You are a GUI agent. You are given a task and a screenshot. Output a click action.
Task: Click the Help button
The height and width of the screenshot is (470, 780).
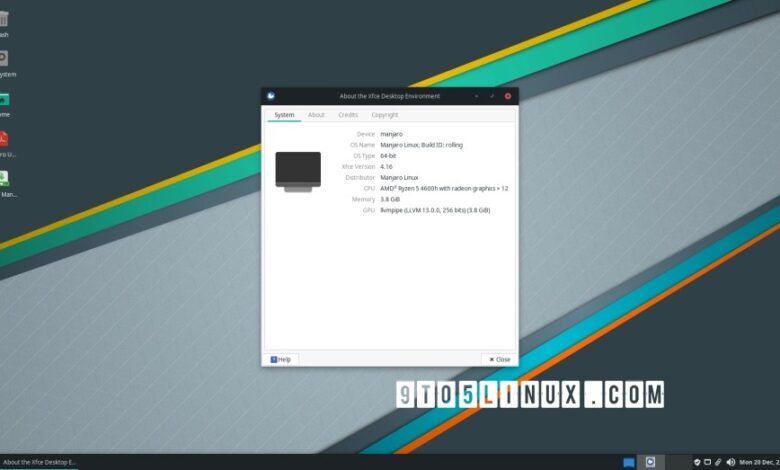[281, 359]
